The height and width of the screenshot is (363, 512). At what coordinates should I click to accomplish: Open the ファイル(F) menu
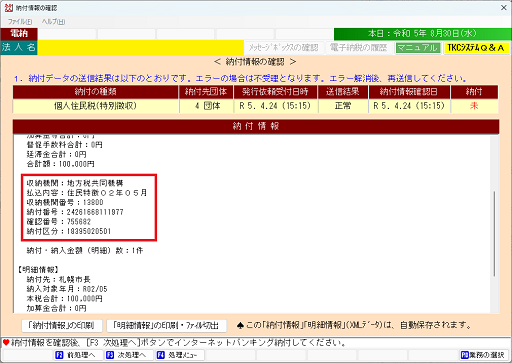(20, 22)
